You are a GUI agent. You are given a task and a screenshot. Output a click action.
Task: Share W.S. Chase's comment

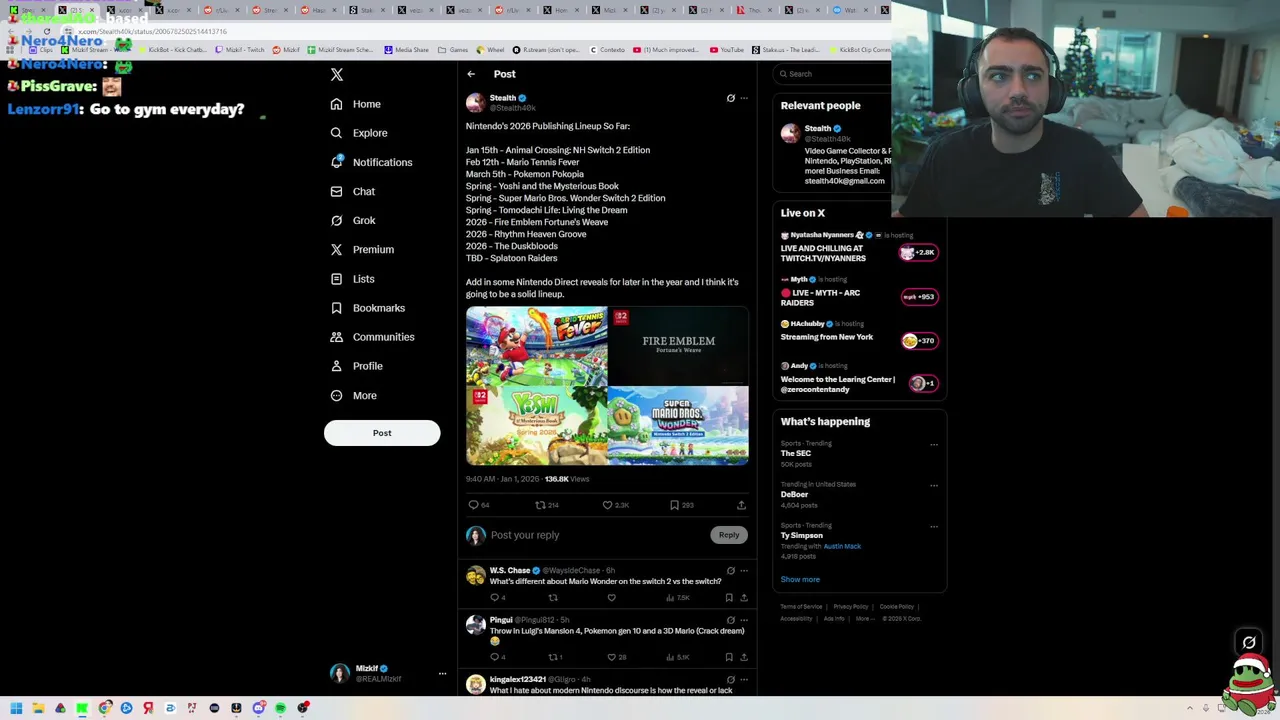743,597
